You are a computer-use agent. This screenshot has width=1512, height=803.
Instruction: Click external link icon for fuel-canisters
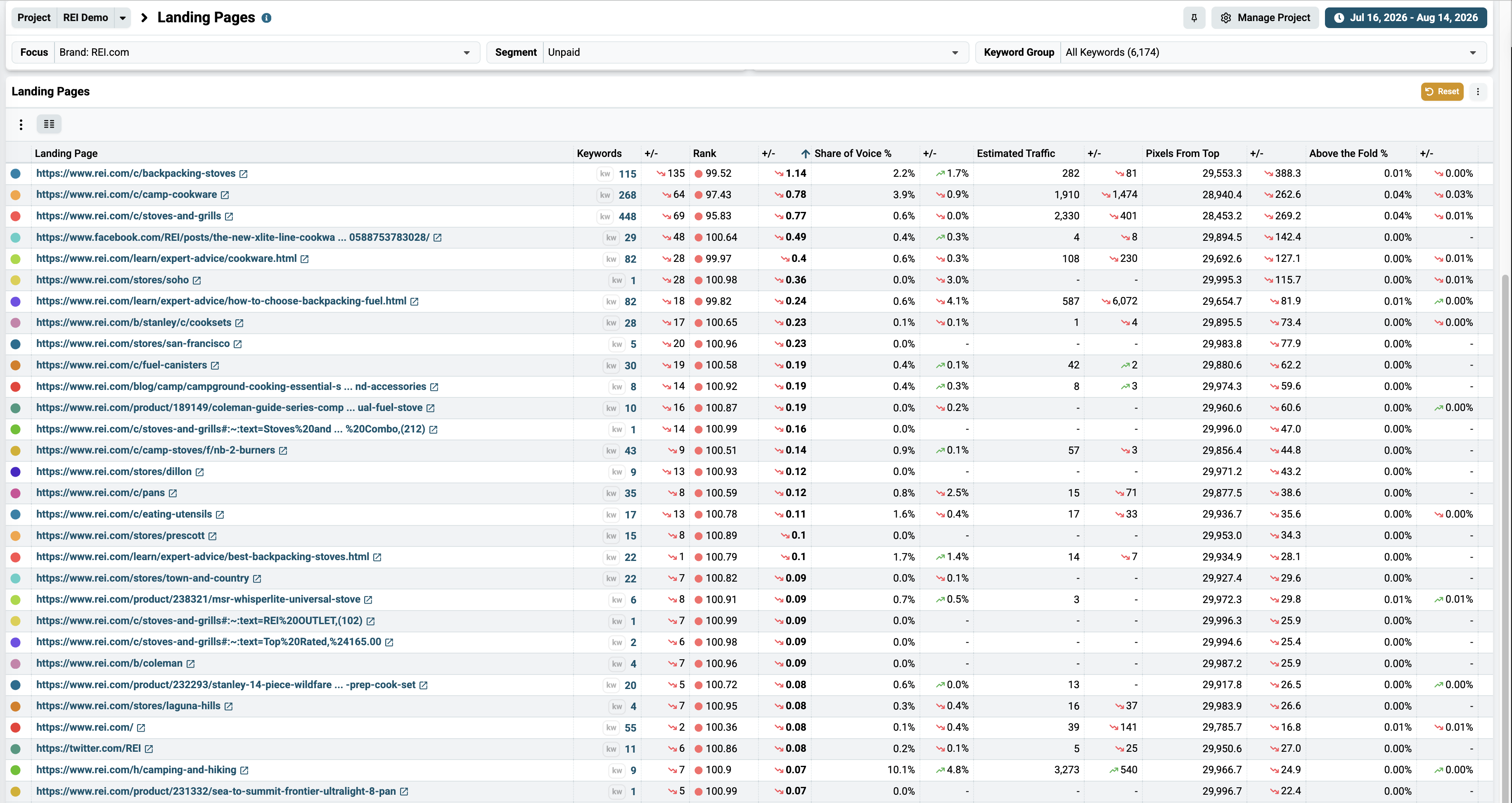(215, 366)
